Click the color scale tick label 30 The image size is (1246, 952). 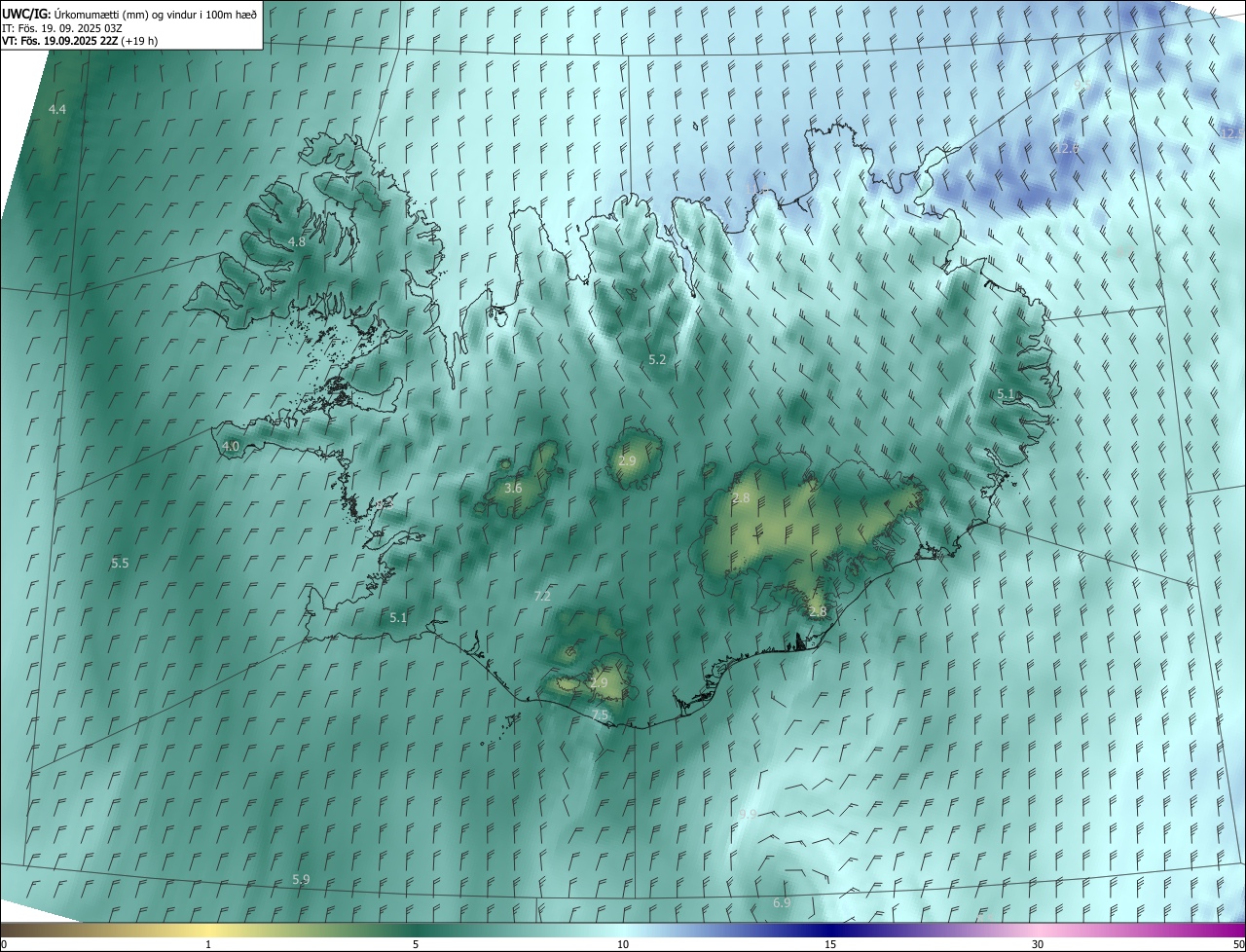point(1038,944)
